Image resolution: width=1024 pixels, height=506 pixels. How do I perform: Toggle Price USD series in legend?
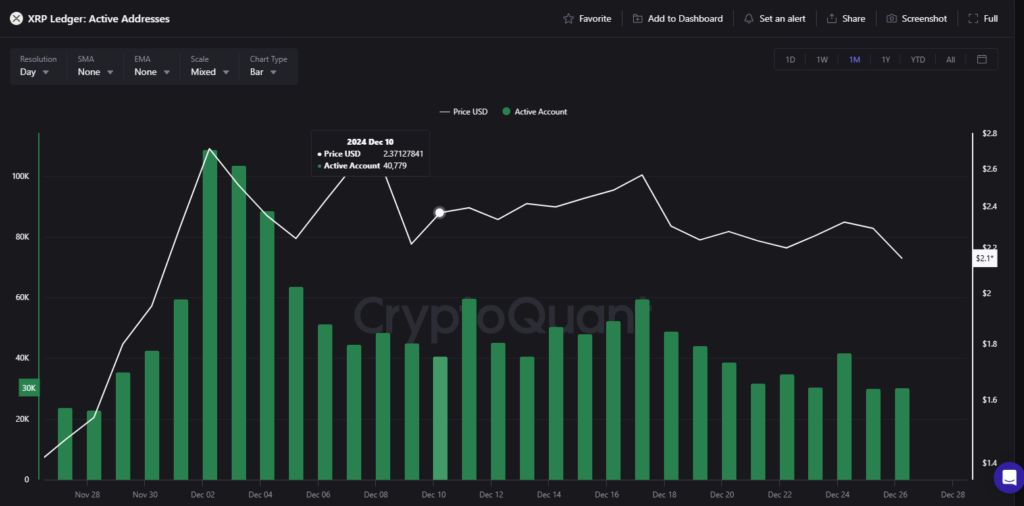[464, 112]
